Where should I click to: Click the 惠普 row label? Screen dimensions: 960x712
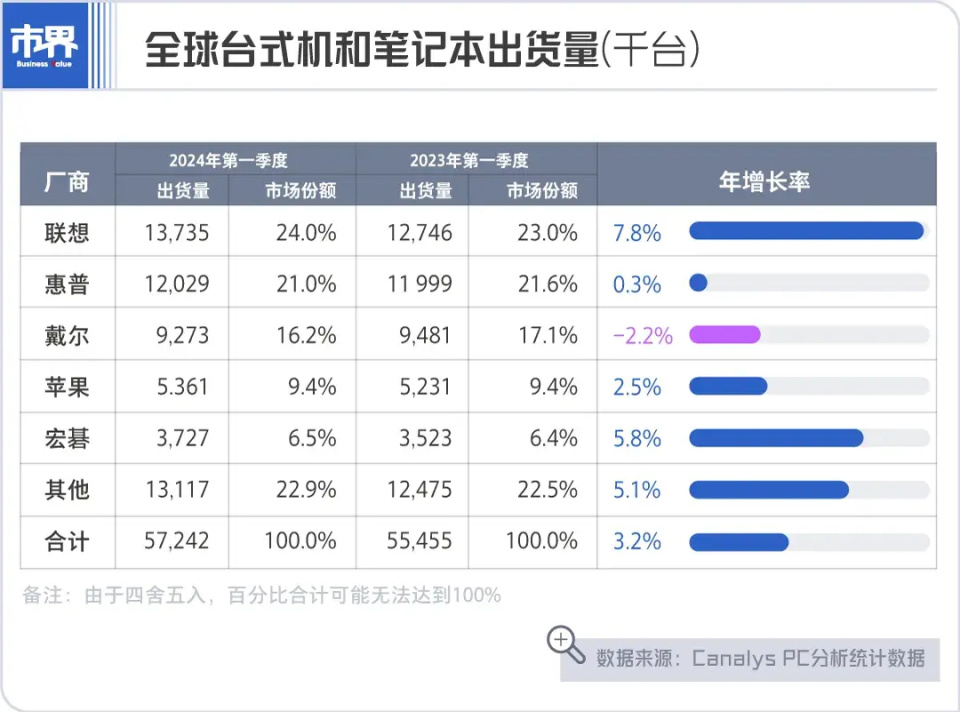(x=67, y=284)
